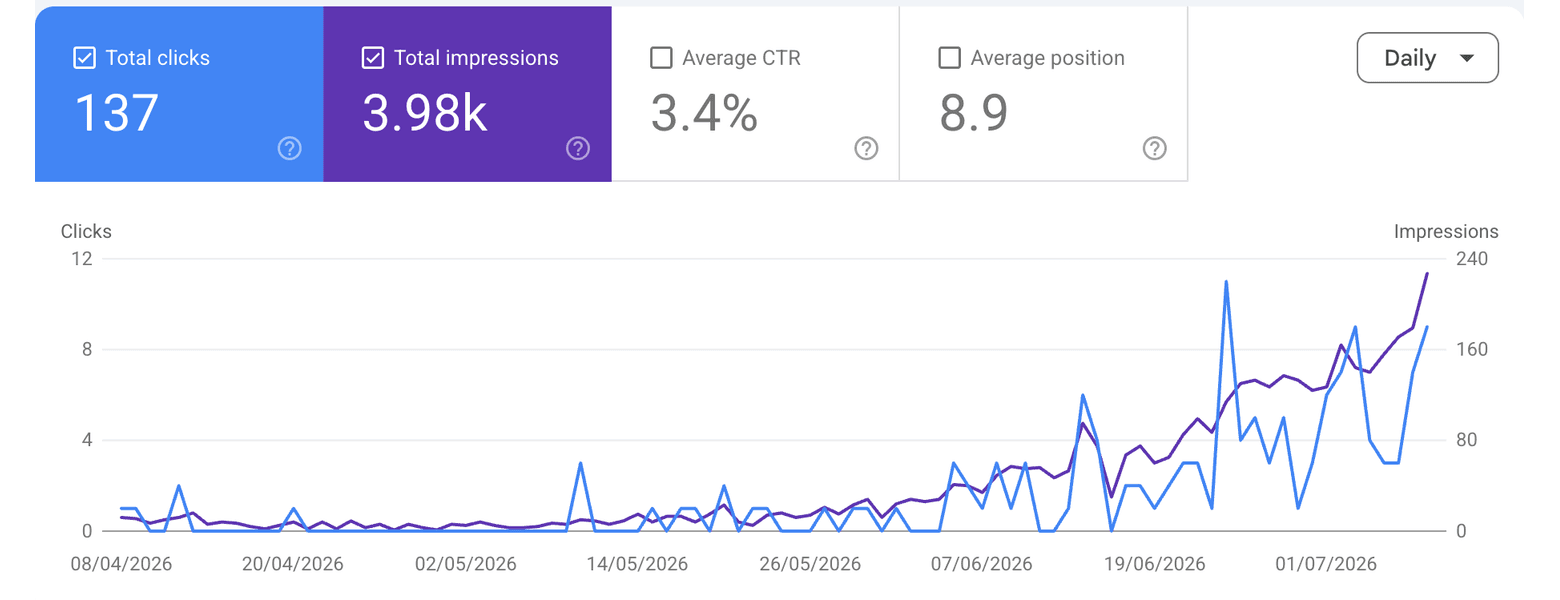Viewport: 1560px width, 600px height.
Task: Open the Daily granularity dropdown
Action: 1427,58
